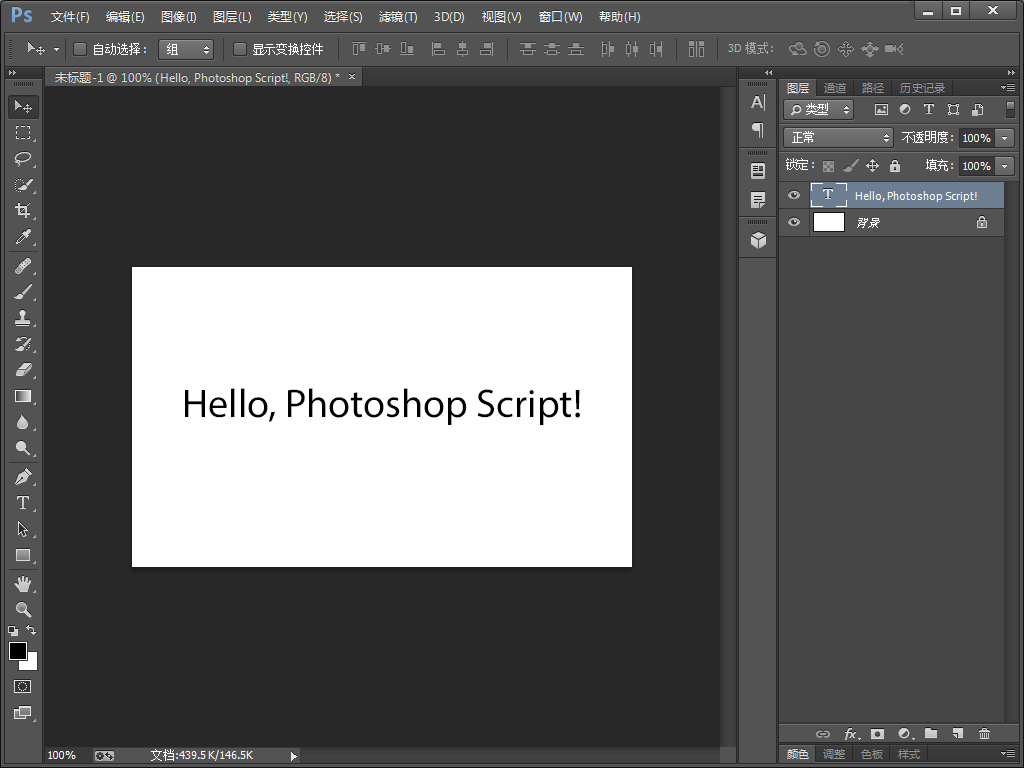The image size is (1024, 768).
Task: Select the Pen tool
Action: pos(23,477)
